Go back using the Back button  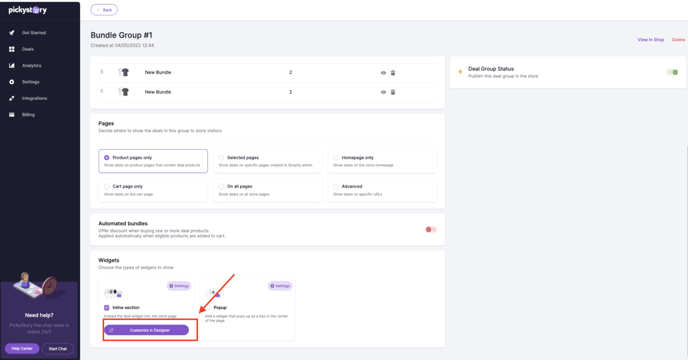(x=104, y=10)
